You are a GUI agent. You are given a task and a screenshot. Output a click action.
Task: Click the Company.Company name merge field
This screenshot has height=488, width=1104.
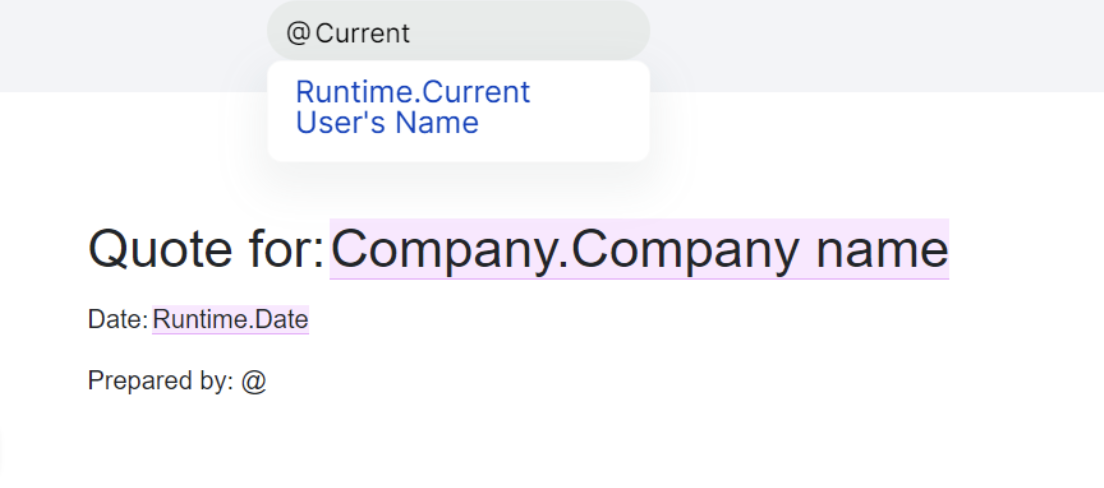pyautogui.click(x=639, y=249)
